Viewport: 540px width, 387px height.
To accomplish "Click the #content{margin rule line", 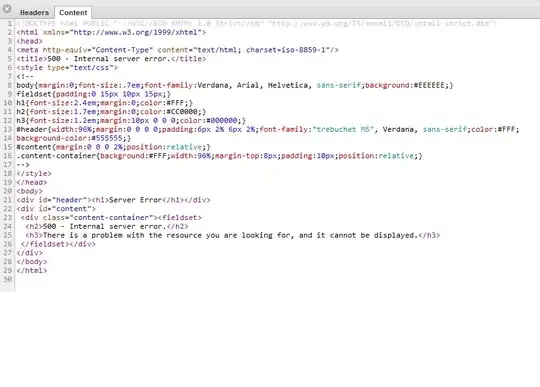I will click(x=113, y=147).
